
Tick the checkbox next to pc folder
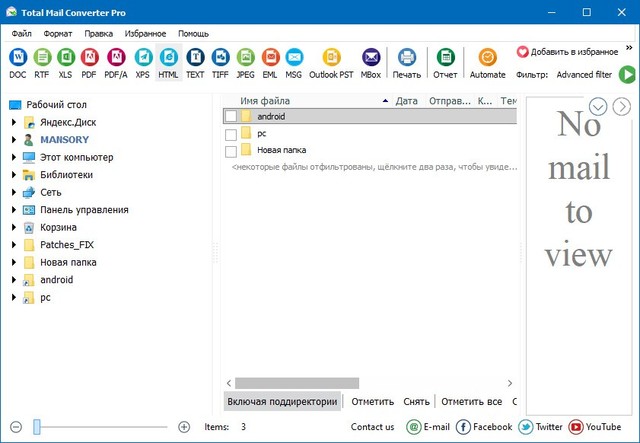(231, 134)
